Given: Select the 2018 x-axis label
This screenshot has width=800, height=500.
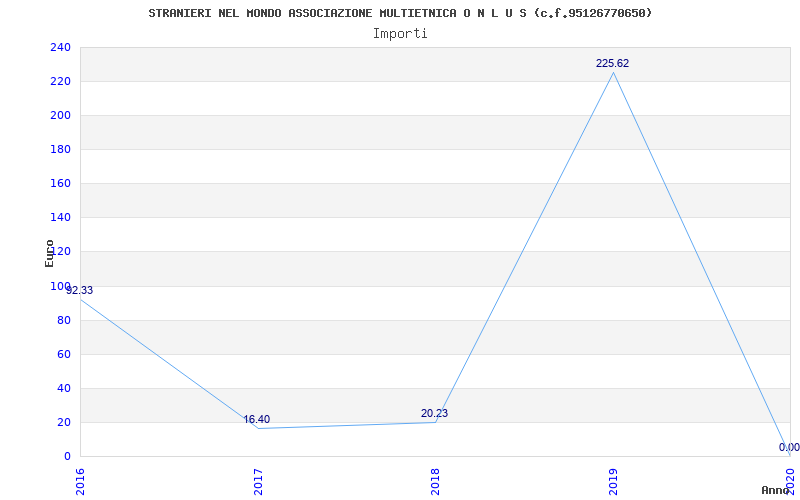Looking at the screenshot, I should 435,482.
